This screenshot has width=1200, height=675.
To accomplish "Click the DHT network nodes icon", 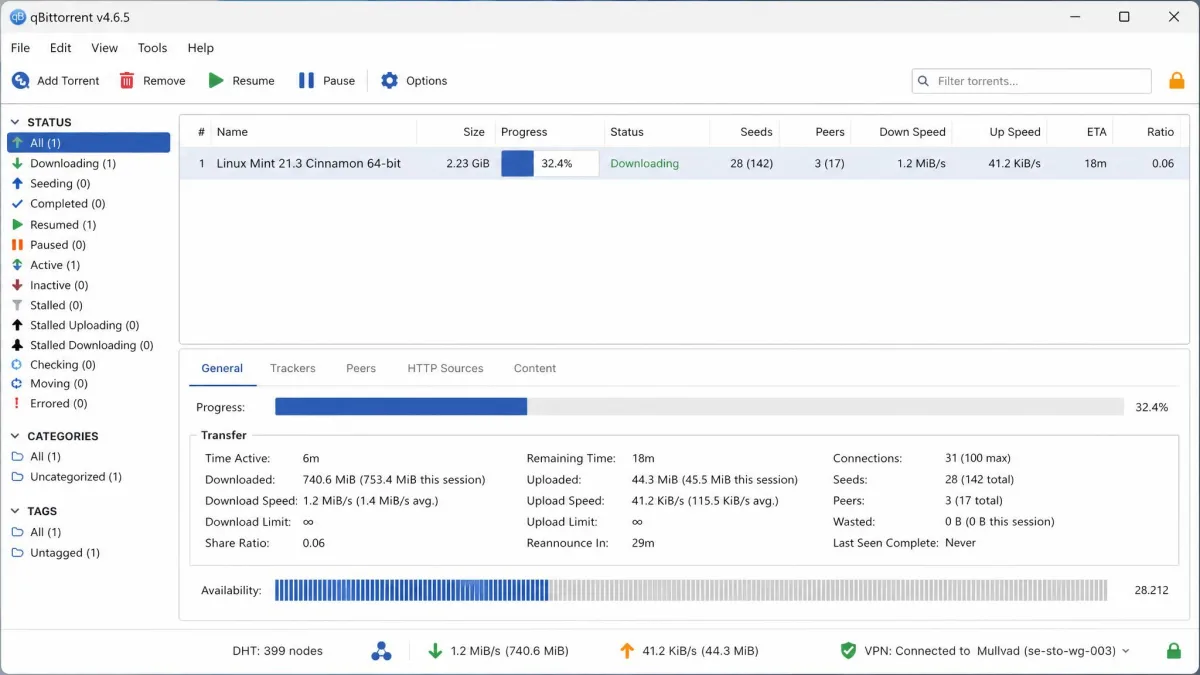I will point(381,651).
